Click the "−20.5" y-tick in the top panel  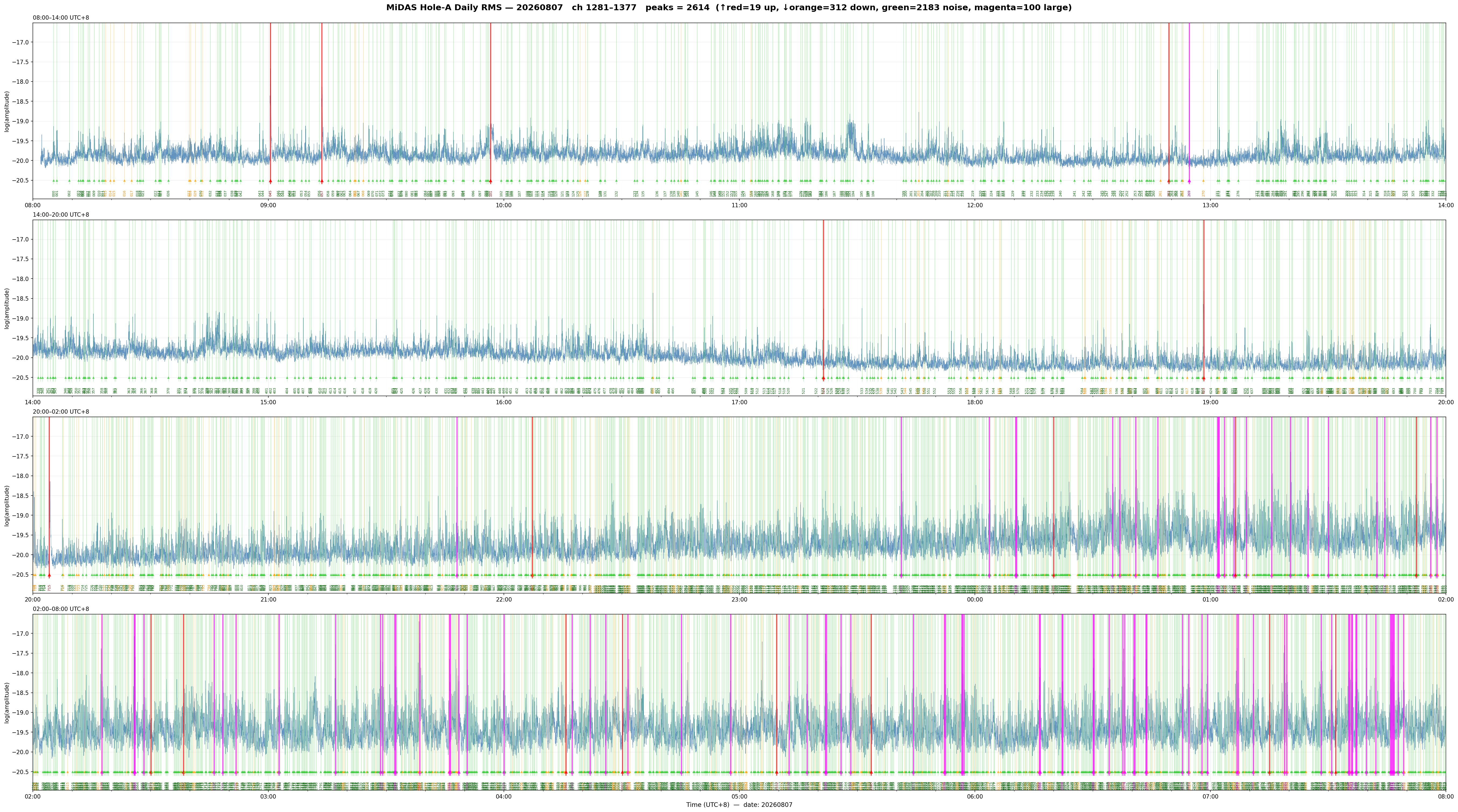pyautogui.click(x=21, y=181)
